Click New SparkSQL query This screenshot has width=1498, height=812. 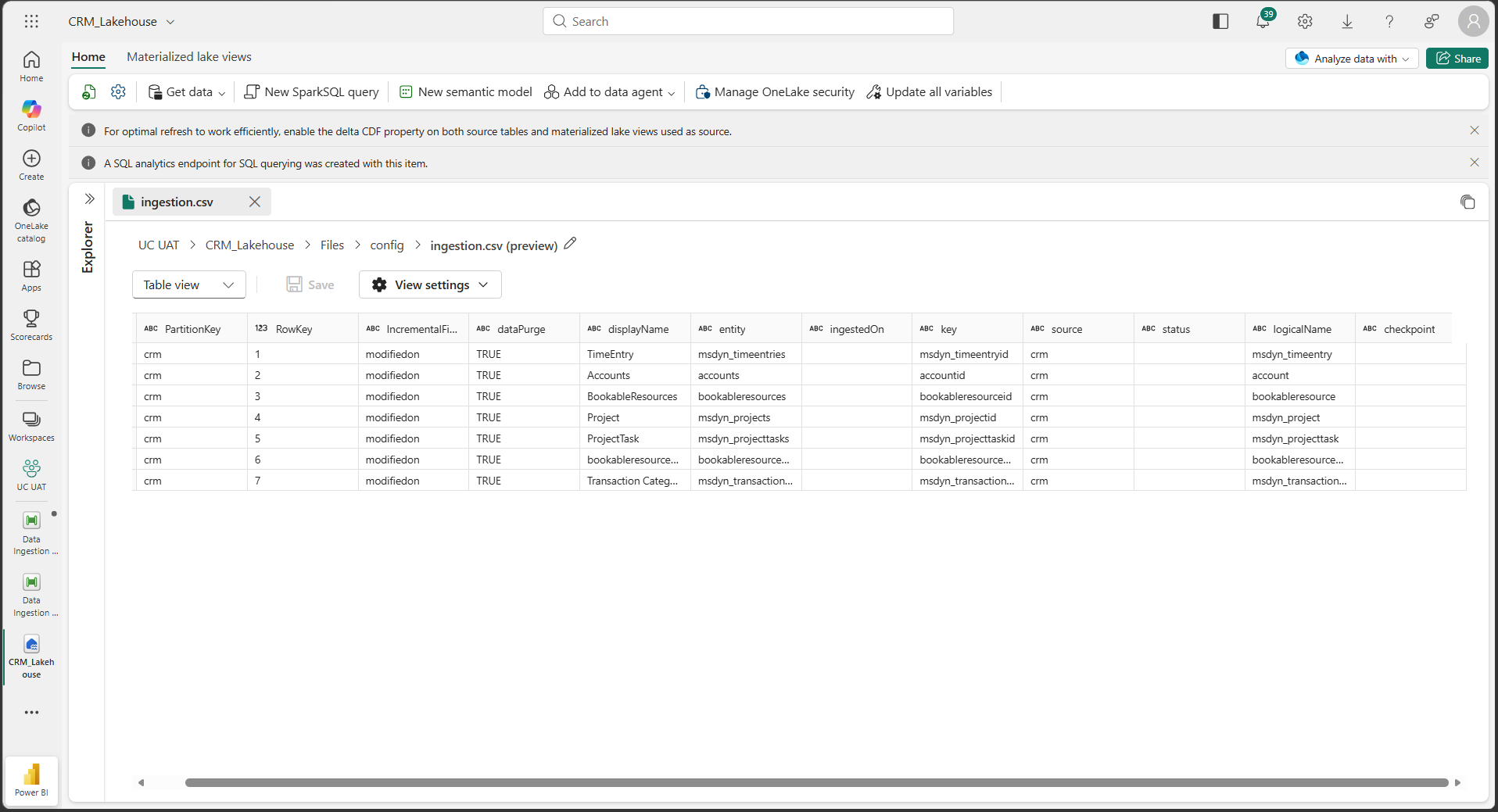[x=312, y=92]
